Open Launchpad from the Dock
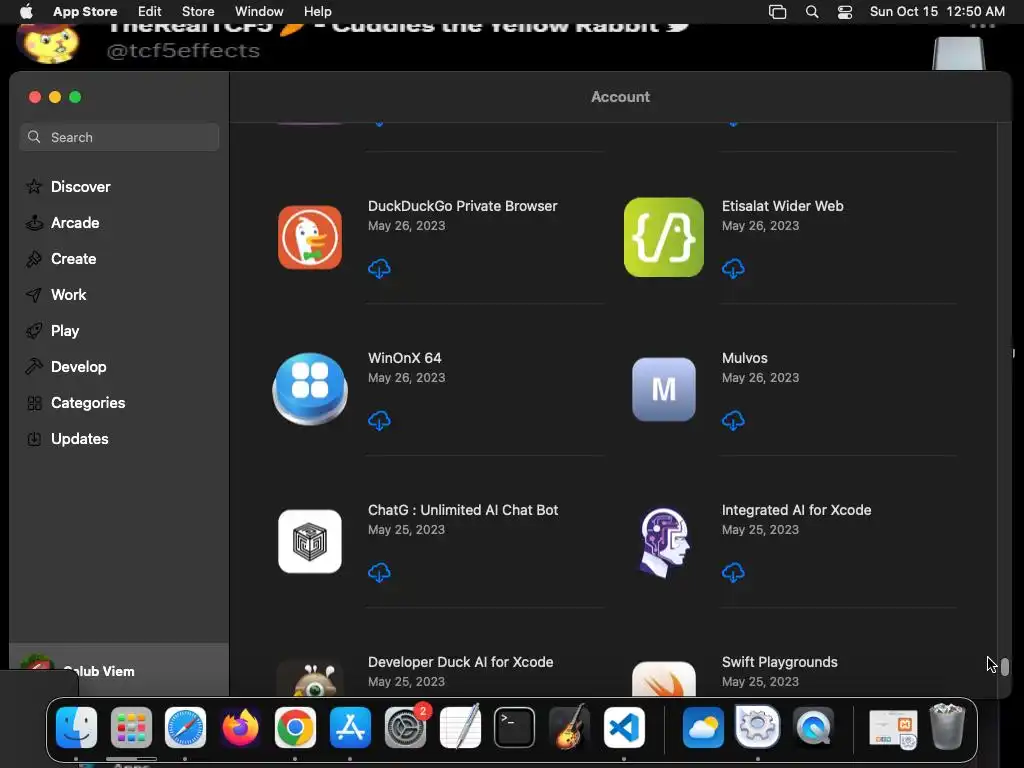This screenshot has width=1024, height=768. [x=131, y=727]
